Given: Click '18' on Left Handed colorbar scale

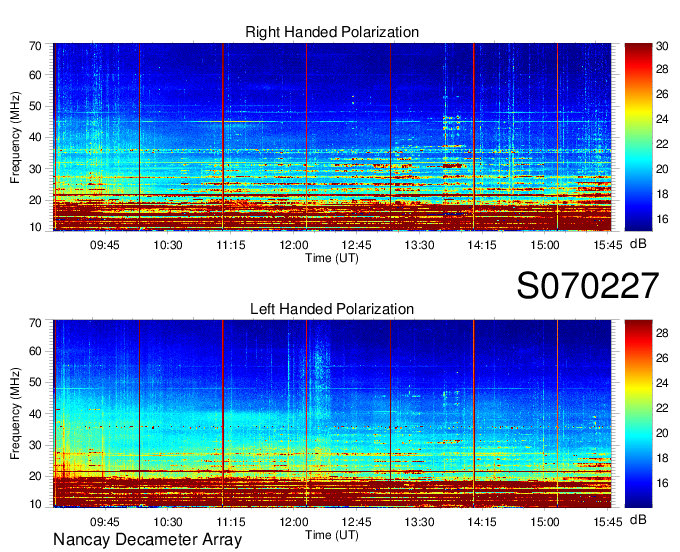Looking at the screenshot, I should 662,458.
